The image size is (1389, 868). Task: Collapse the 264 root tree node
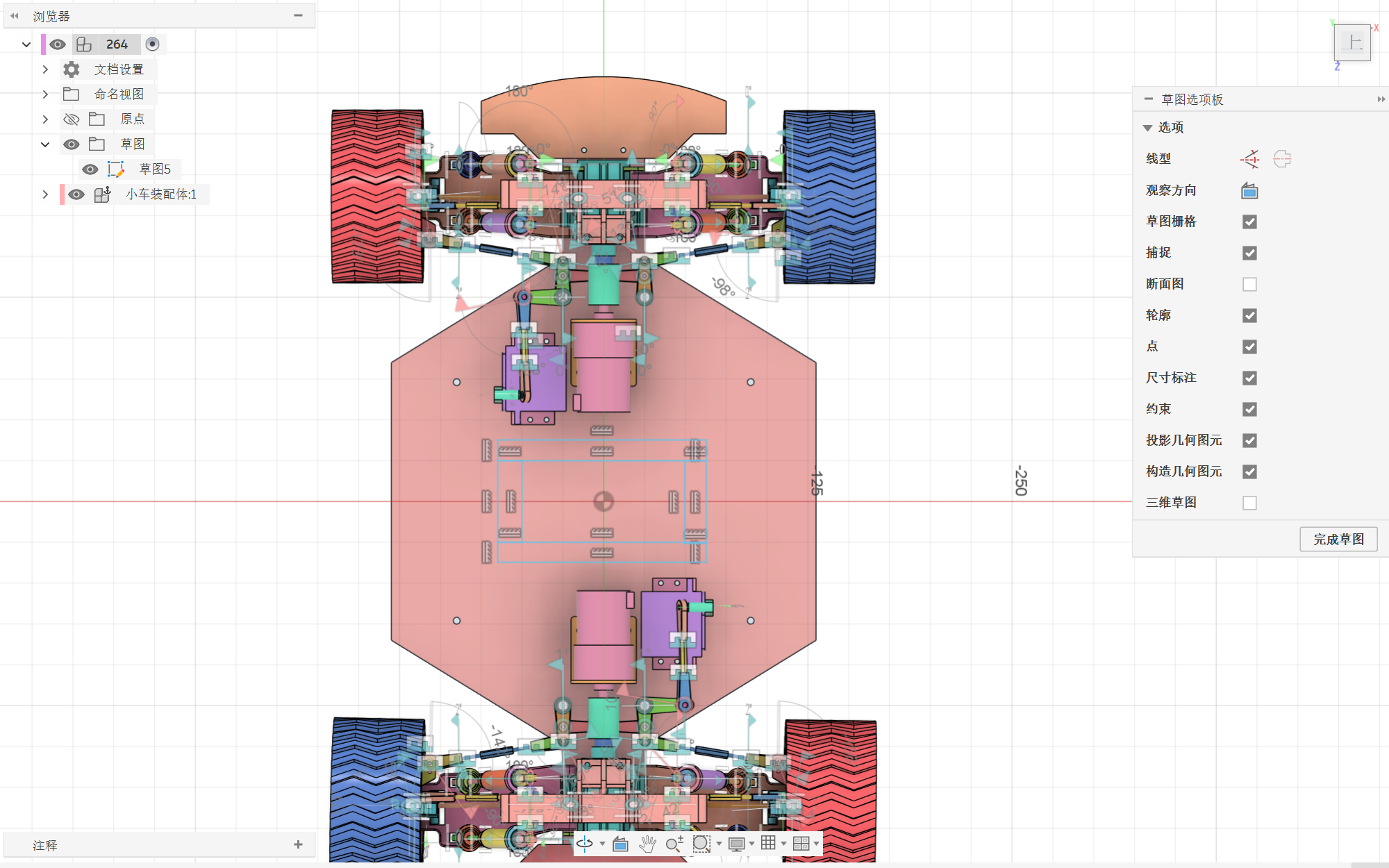coord(26,44)
